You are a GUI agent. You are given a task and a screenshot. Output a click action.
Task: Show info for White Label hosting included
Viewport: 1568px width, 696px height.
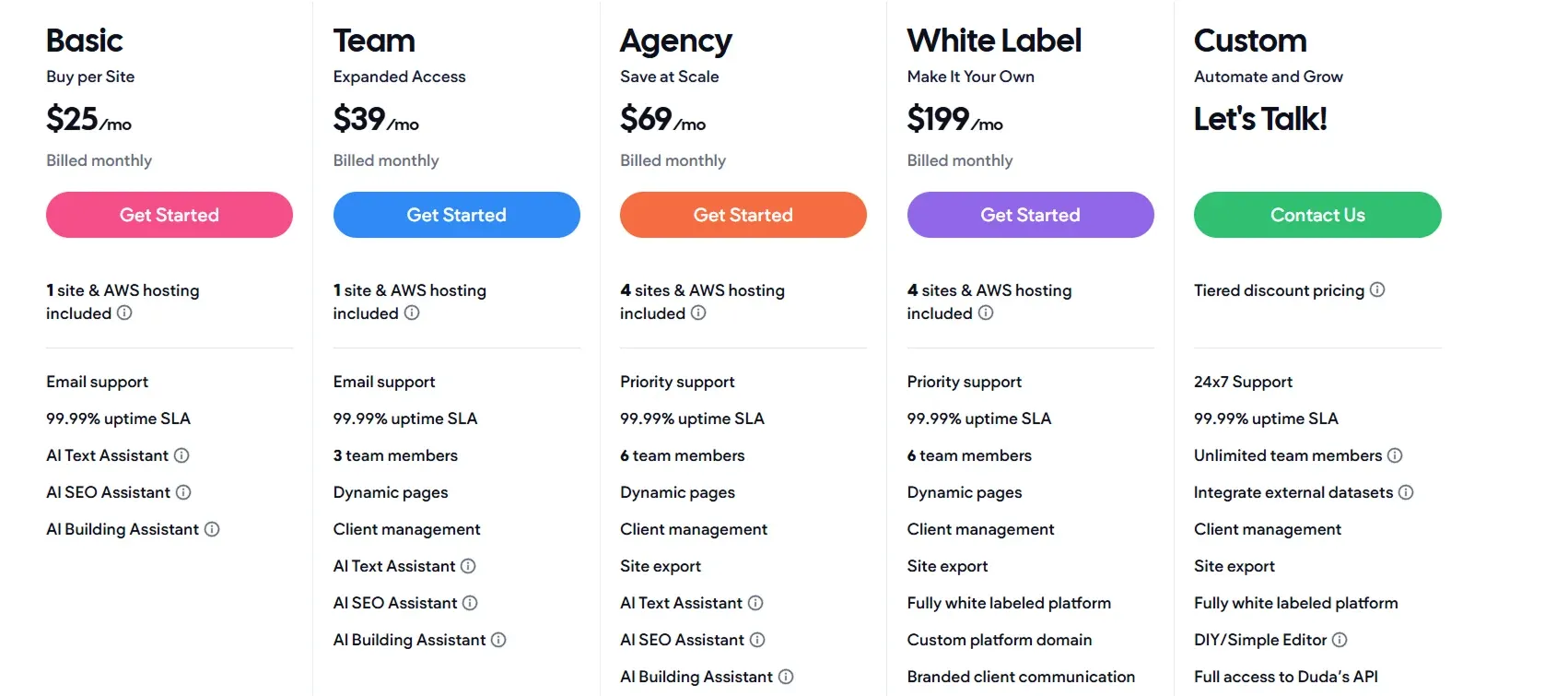(986, 313)
